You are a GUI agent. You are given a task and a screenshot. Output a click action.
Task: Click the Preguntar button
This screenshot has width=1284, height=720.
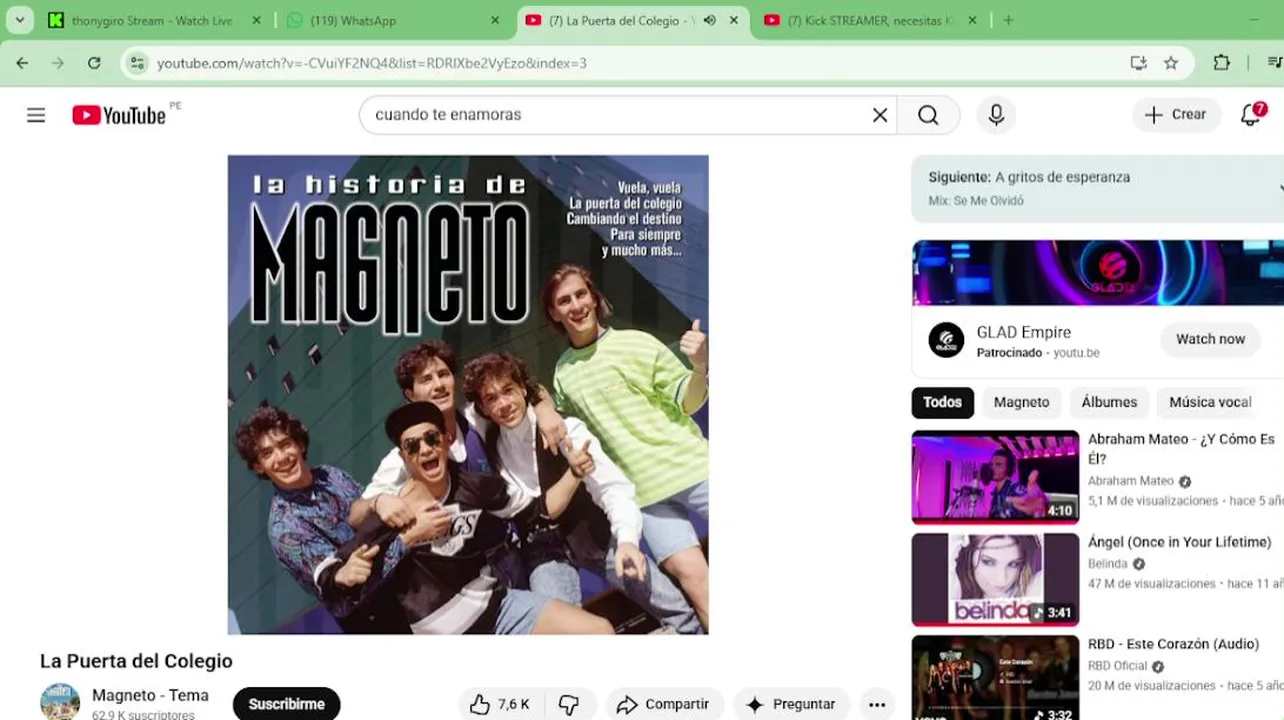791,704
